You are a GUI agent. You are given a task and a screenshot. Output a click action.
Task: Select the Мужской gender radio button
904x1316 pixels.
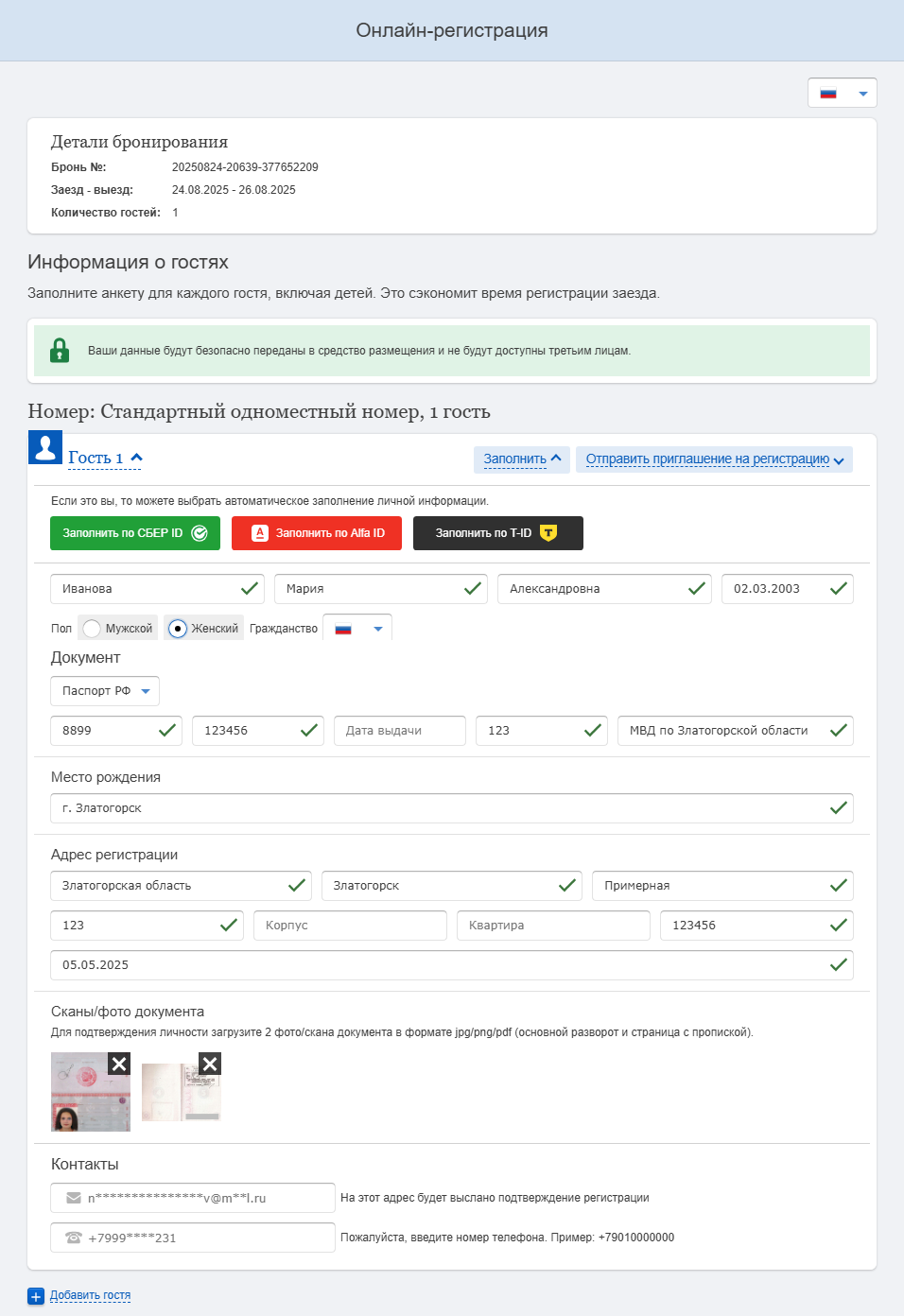click(x=92, y=629)
